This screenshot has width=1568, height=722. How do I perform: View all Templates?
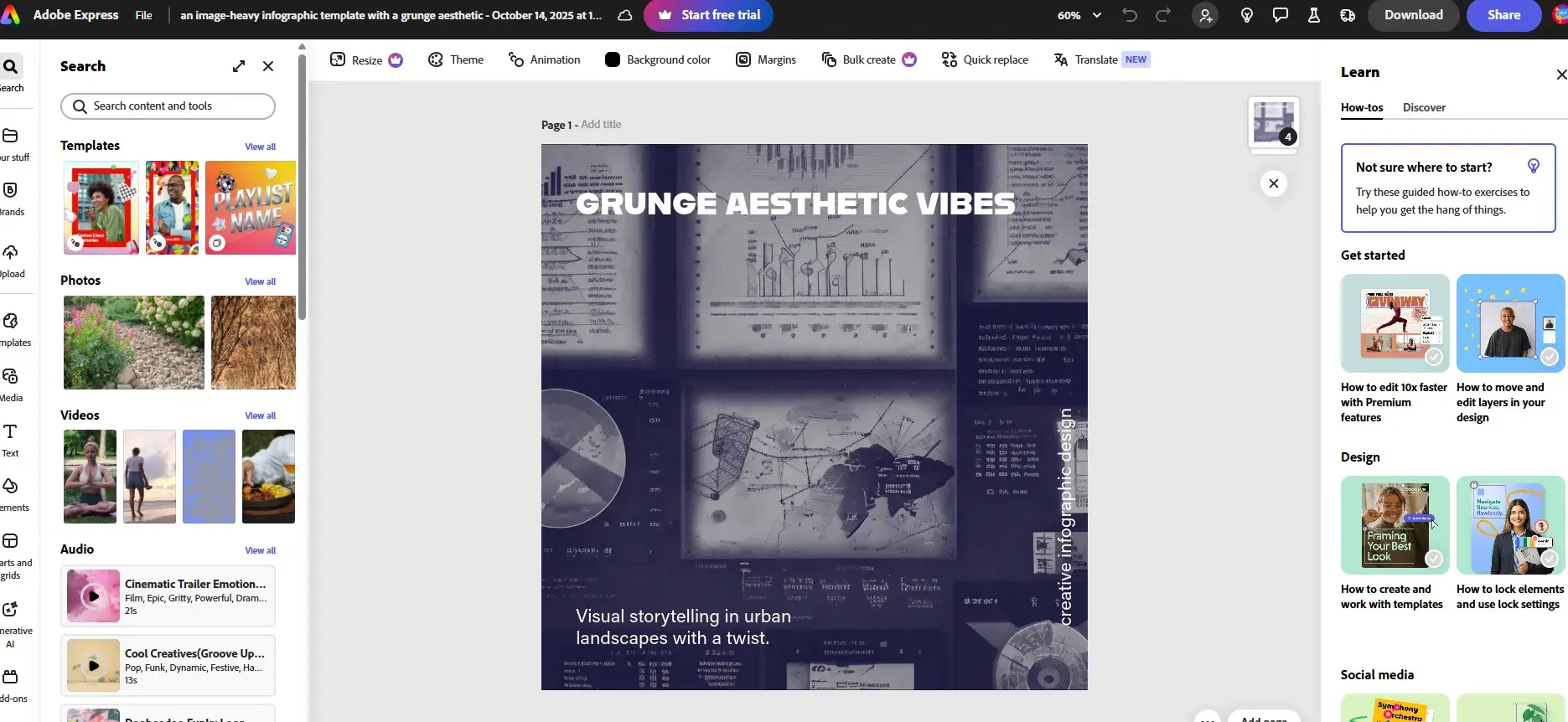[260, 147]
